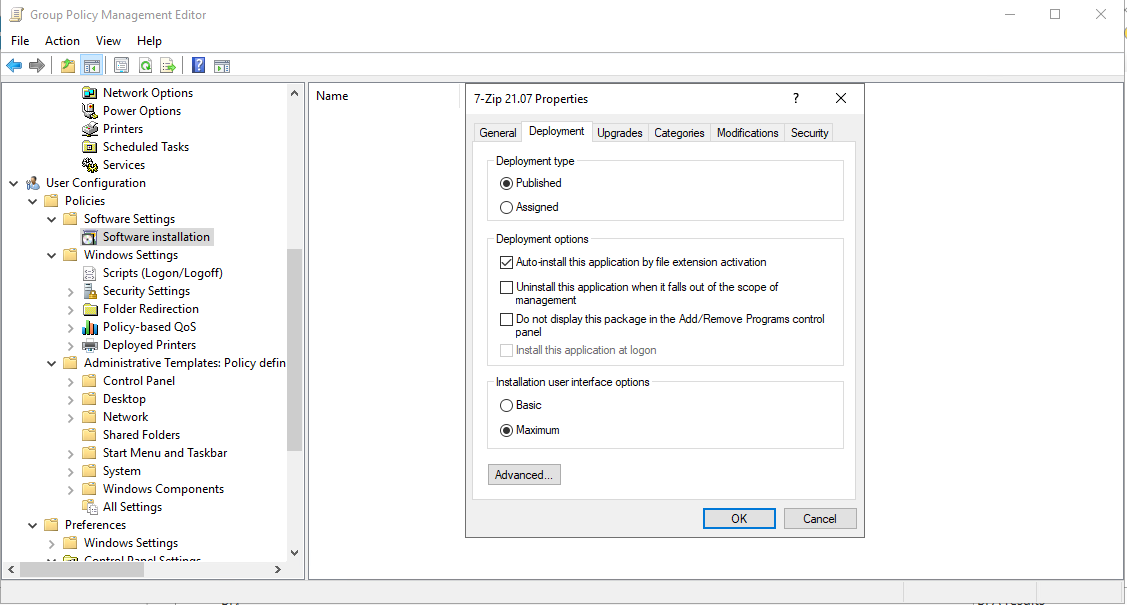This screenshot has width=1127, height=605.
Task: Click the Advanced... button
Action: click(x=524, y=475)
